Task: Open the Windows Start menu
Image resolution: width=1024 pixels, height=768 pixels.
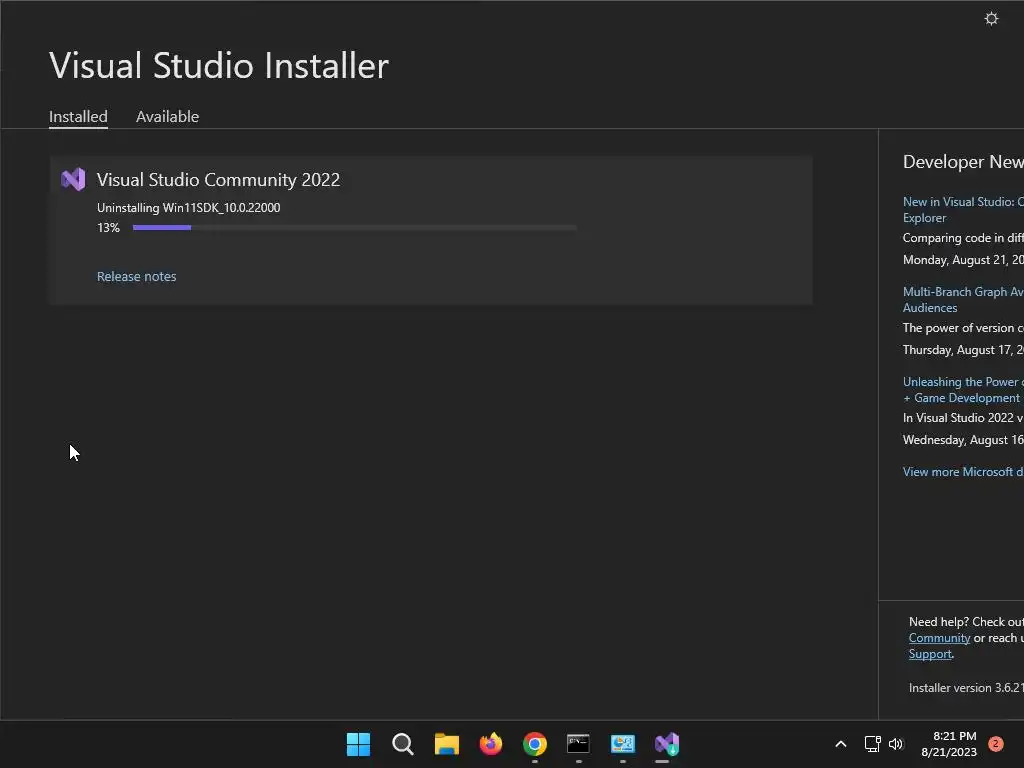Action: (x=359, y=744)
